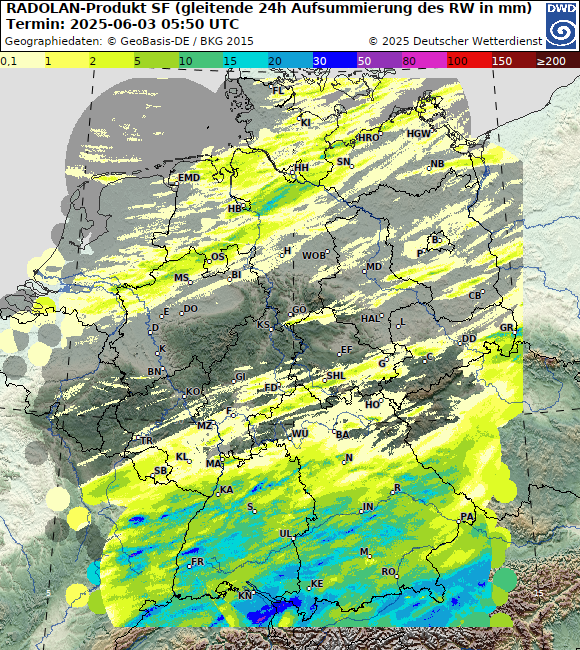Image resolution: width=580 pixels, height=650 pixels.
Task: Click the MD city label
Action: pyautogui.click(x=374, y=266)
